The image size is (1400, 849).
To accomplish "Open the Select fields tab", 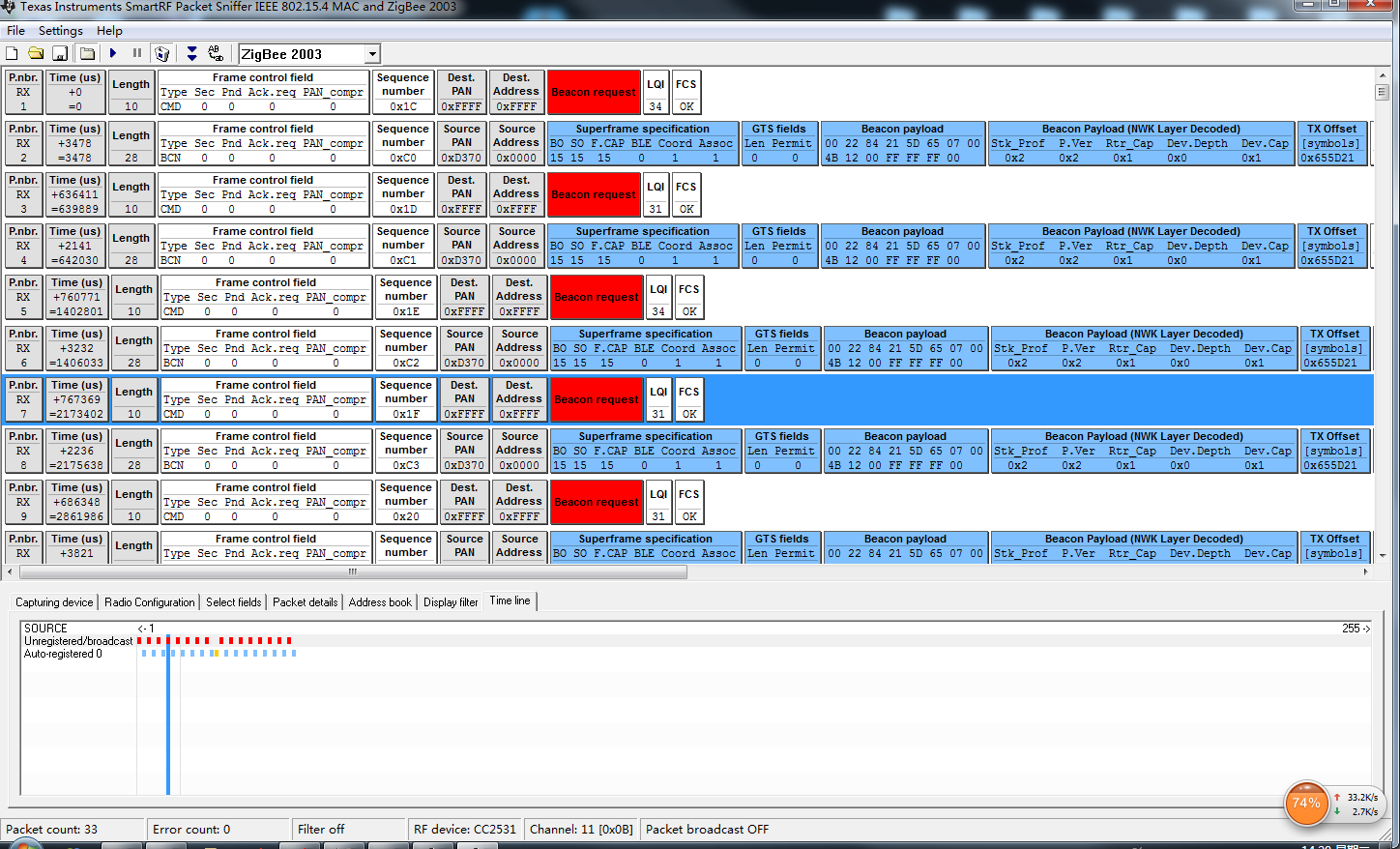I will click(x=234, y=602).
